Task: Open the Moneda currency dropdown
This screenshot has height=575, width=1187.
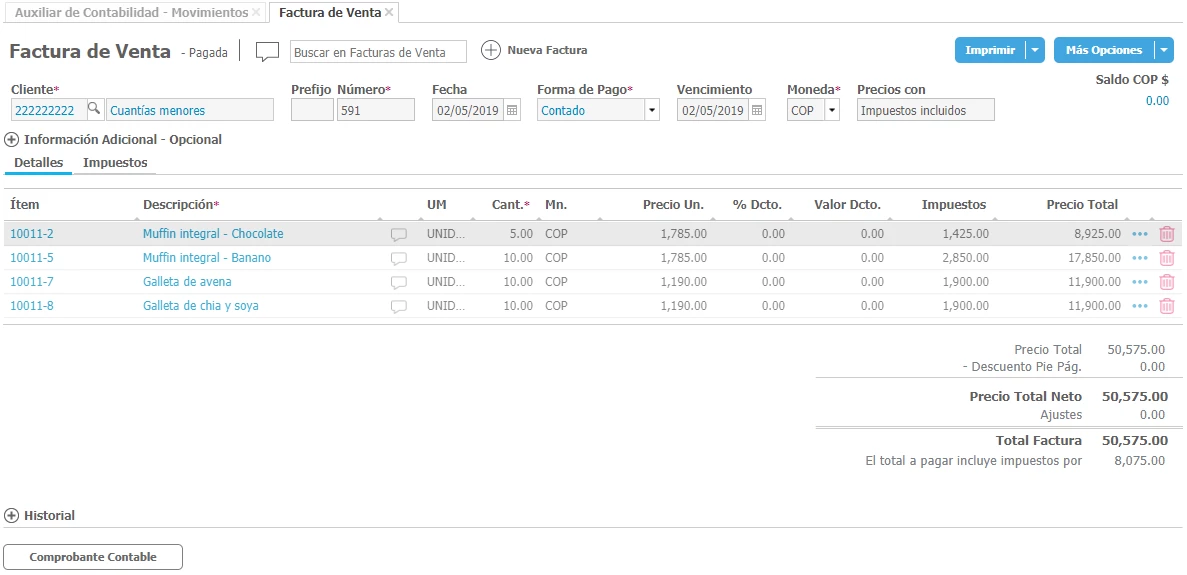Action: tap(832, 110)
